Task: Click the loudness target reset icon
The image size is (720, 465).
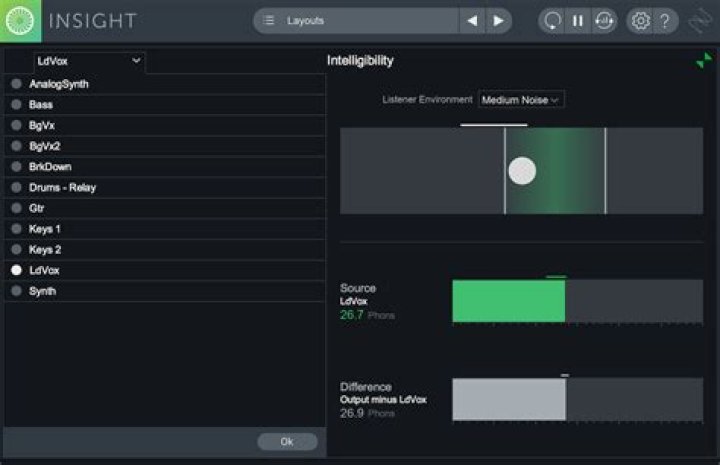Action: (x=603, y=21)
